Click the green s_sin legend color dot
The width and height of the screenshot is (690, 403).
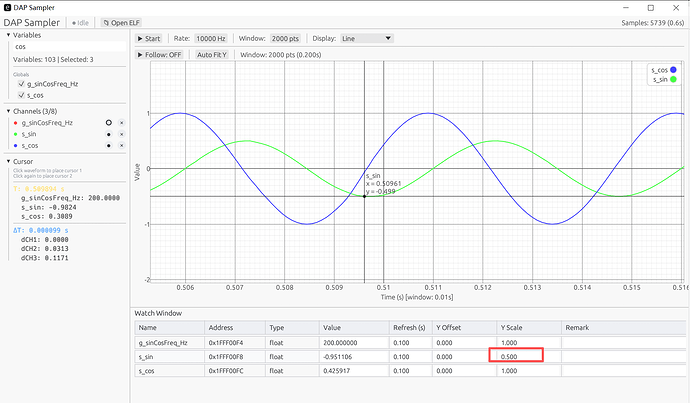673,79
